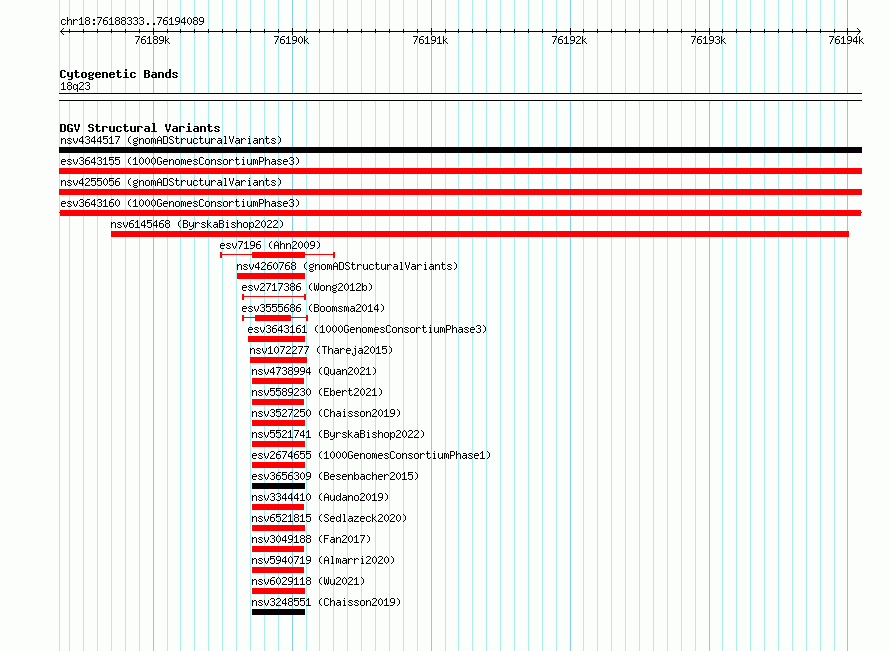890x651 pixels.
Task: Open nsv1072277 Thareja2015 variant label
Action: (x=321, y=350)
